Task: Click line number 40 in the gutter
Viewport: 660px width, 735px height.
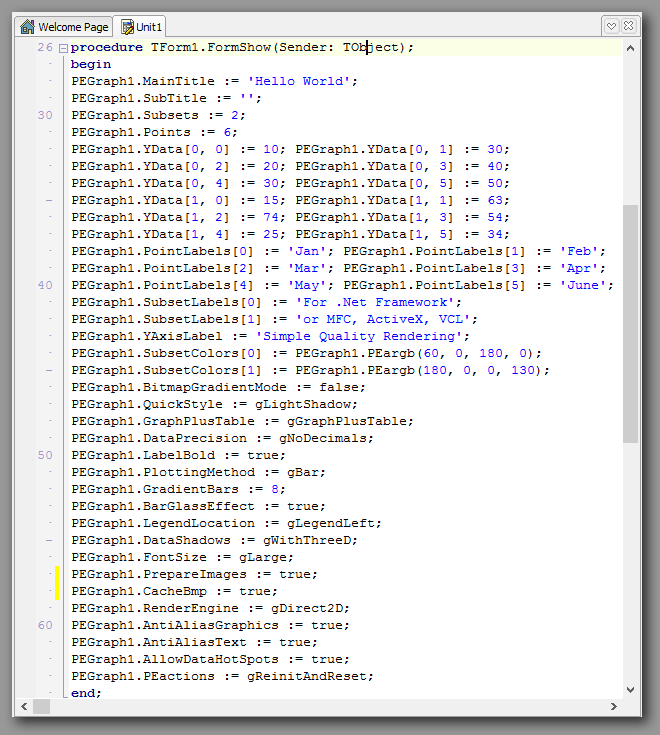Action: 45,285
